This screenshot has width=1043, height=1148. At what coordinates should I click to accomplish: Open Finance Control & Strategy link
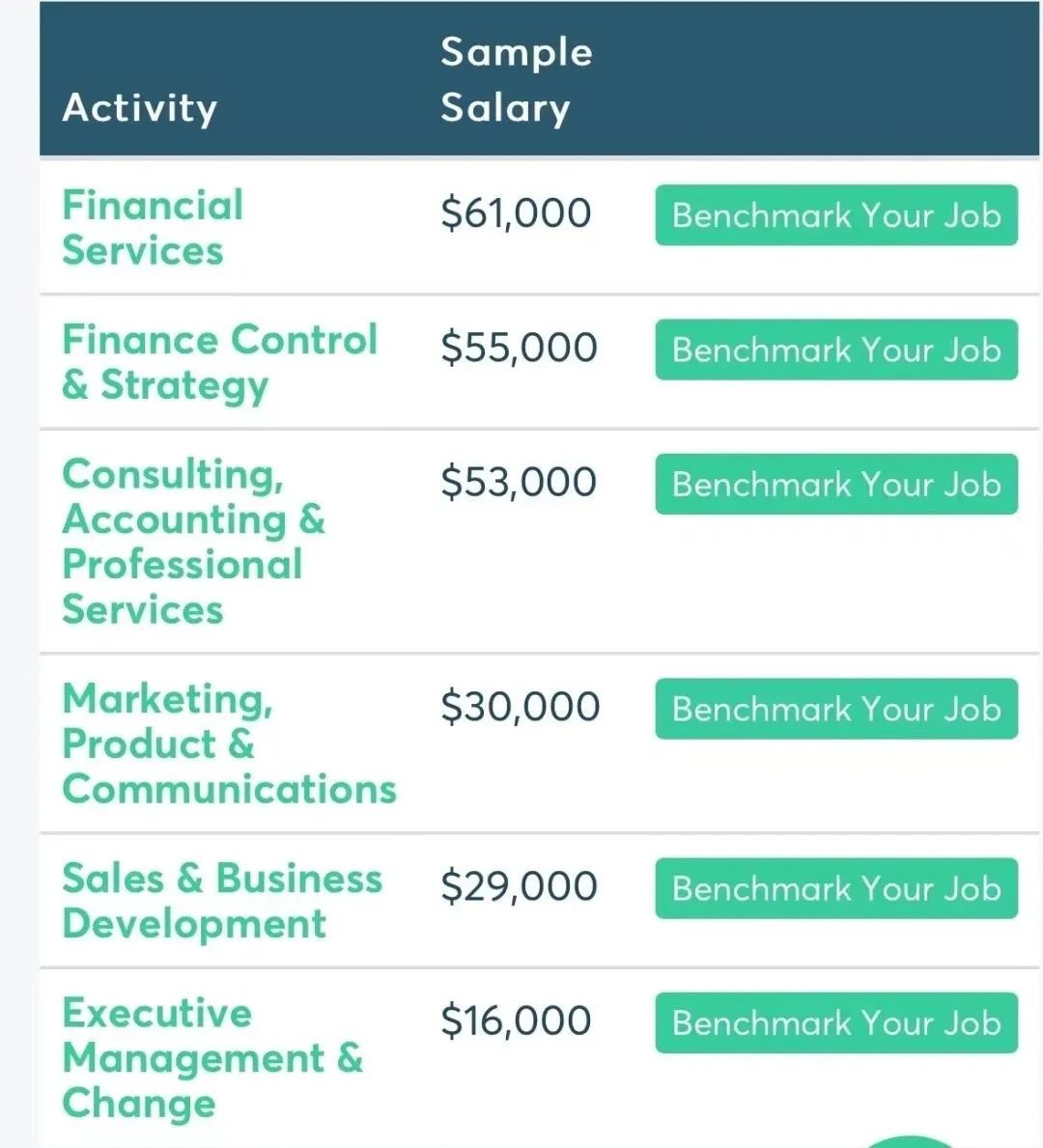[x=219, y=362]
